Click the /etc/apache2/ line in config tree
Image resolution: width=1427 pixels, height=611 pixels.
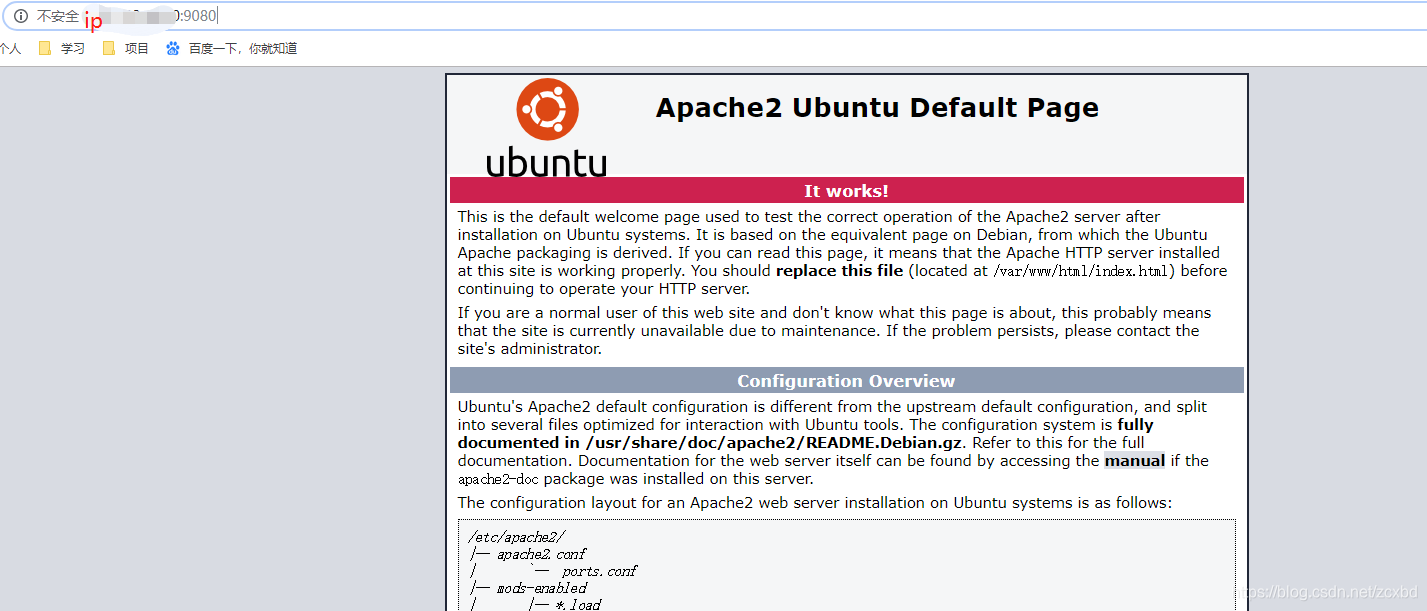pos(516,537)
